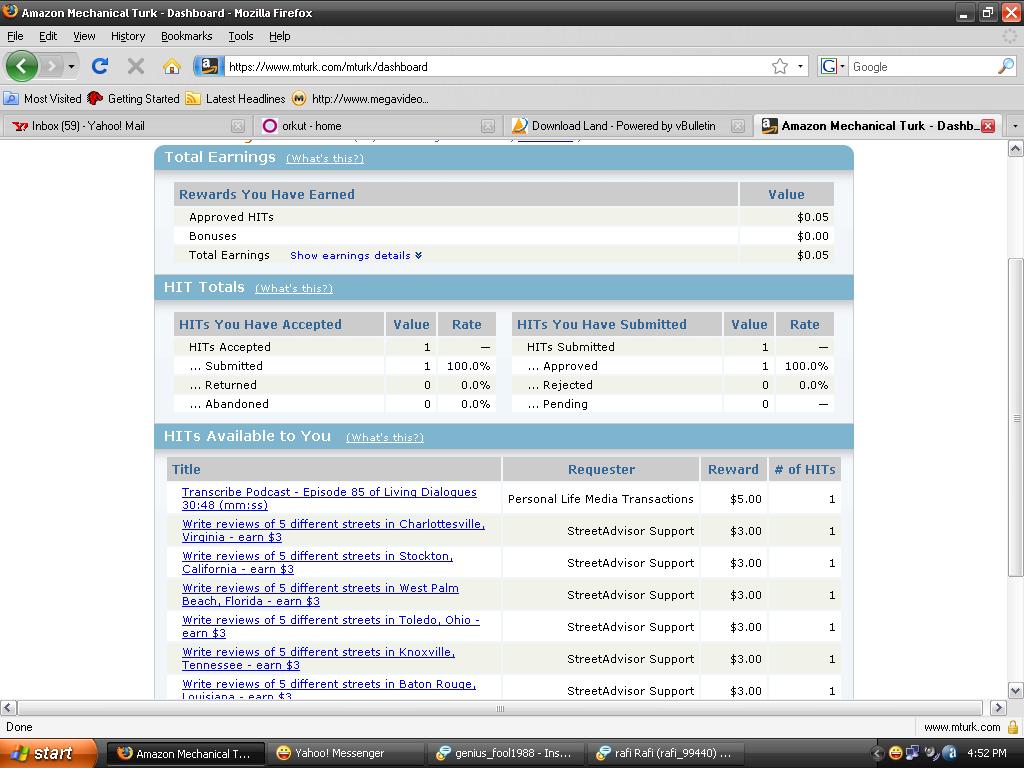Click the vertical scrollbar down arrow
The width and height of the screenshot is (1024, 768).
[x=1016, y=690]
